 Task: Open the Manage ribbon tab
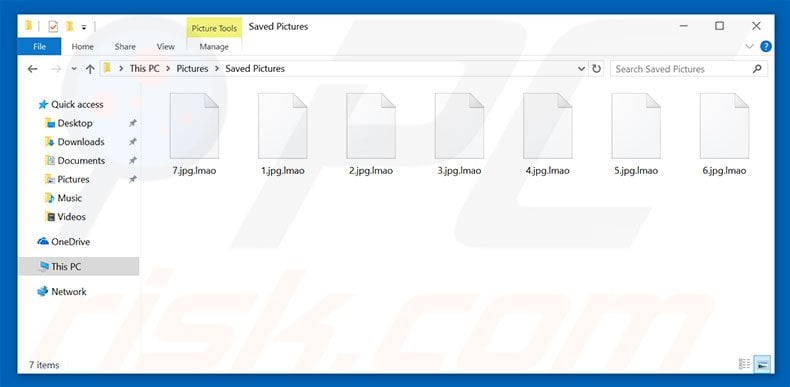[214, 46]
